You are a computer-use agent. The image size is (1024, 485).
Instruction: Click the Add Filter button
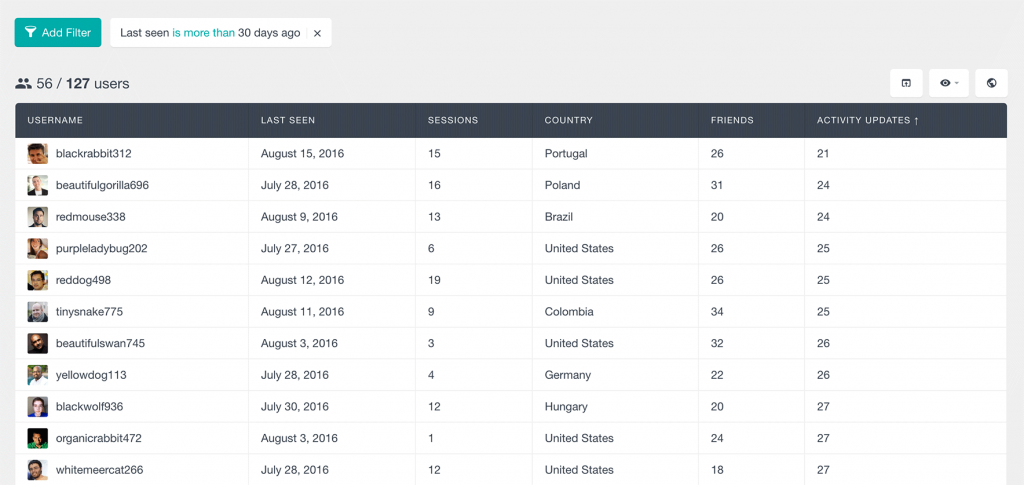click(58, 33)
